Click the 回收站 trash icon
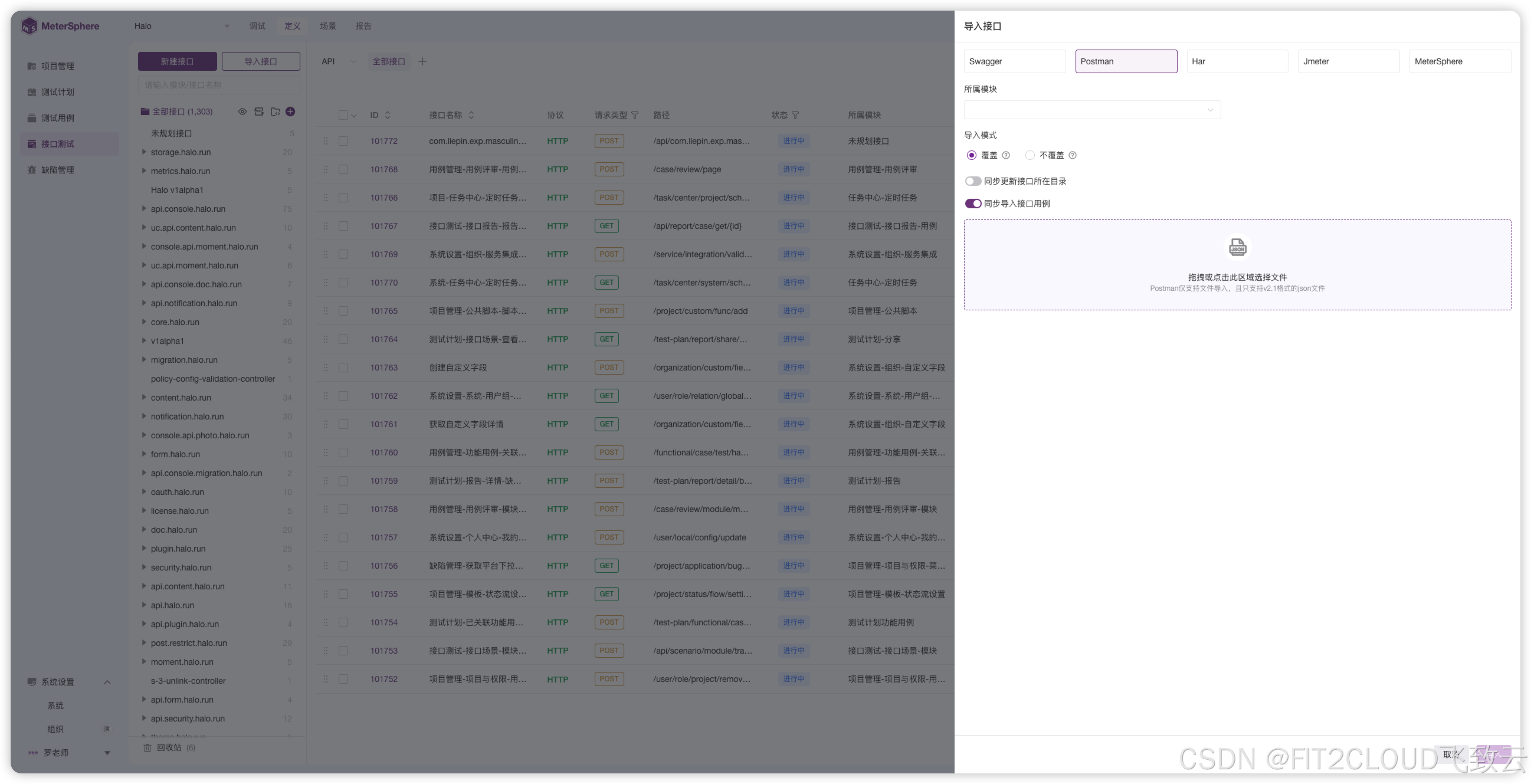Viewport: 1531px width, 784px height. click(x=147, y=748)
